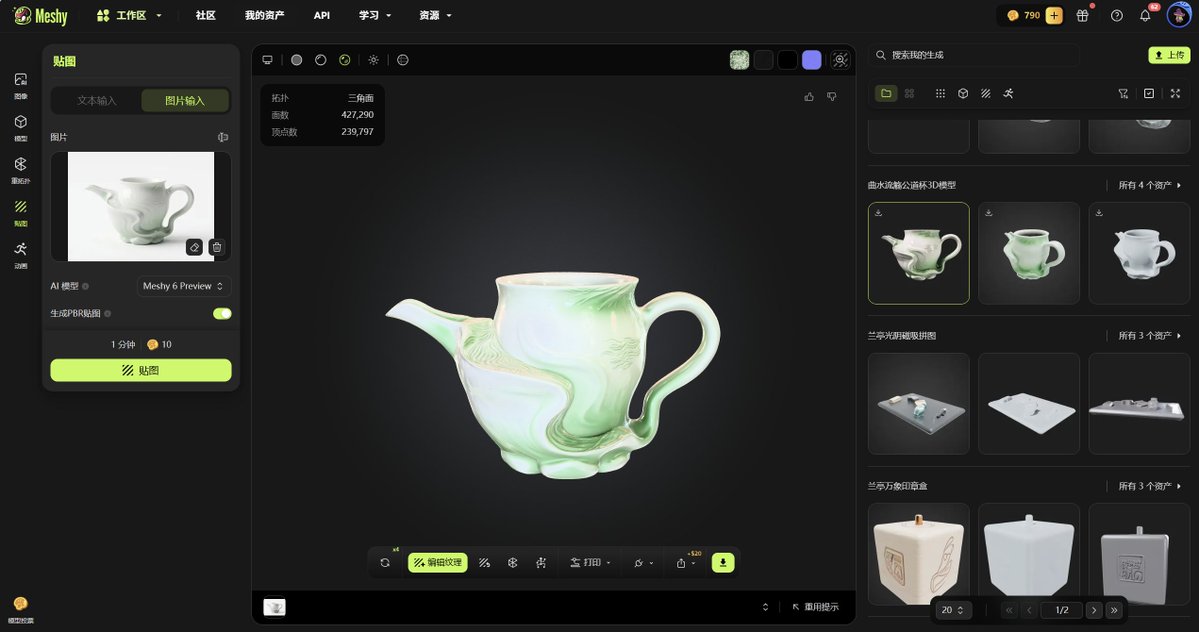1199x632 pixels.
Task: Click the green download icon in bottom toolbar
Action: tap(722, 562)
